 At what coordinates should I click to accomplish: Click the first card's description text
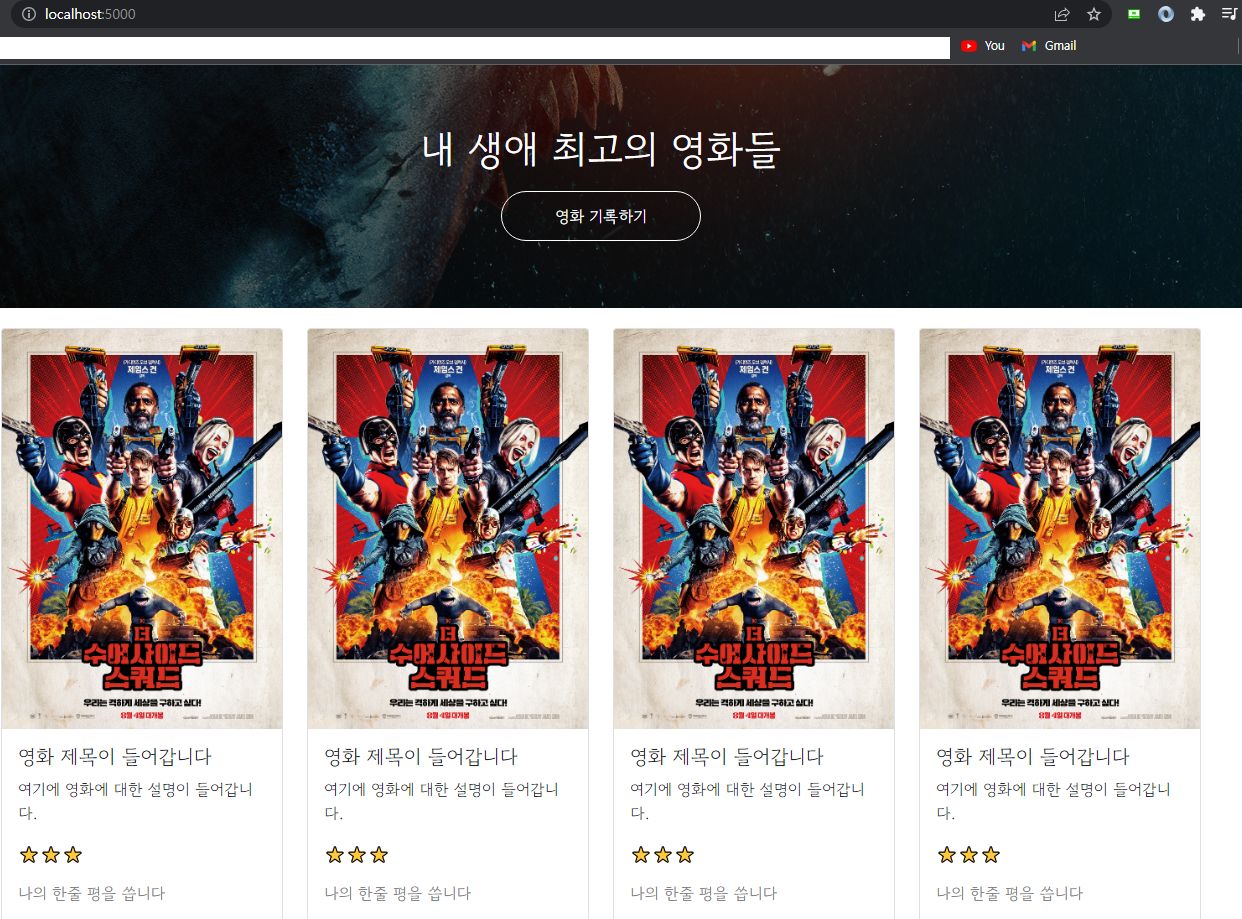(x=136, y=801)
